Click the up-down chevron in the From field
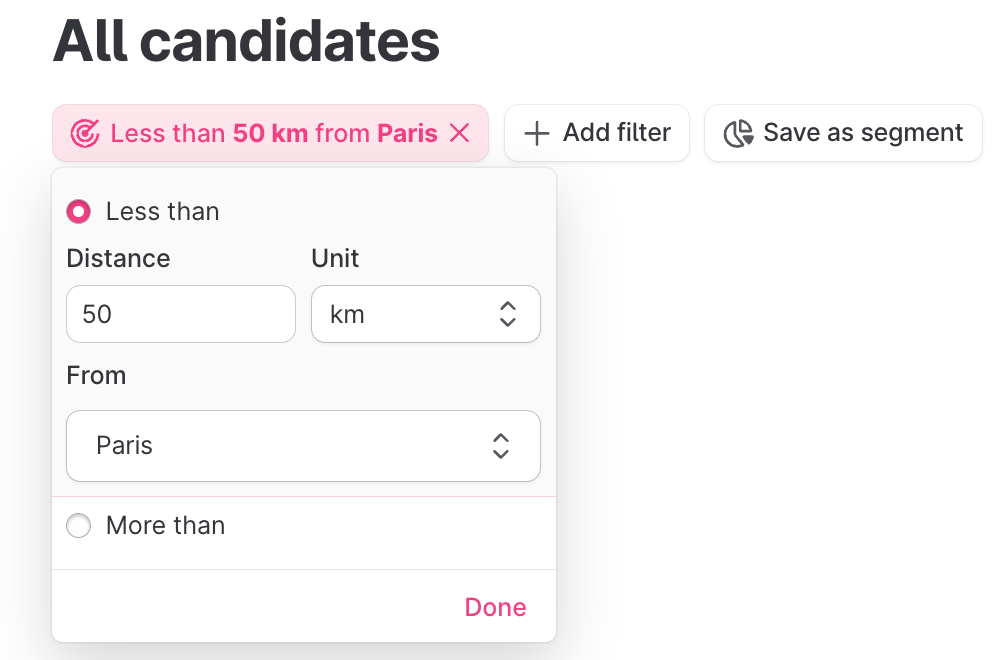The width and height of the screenshot is (1000, 660). pos(501,446)
